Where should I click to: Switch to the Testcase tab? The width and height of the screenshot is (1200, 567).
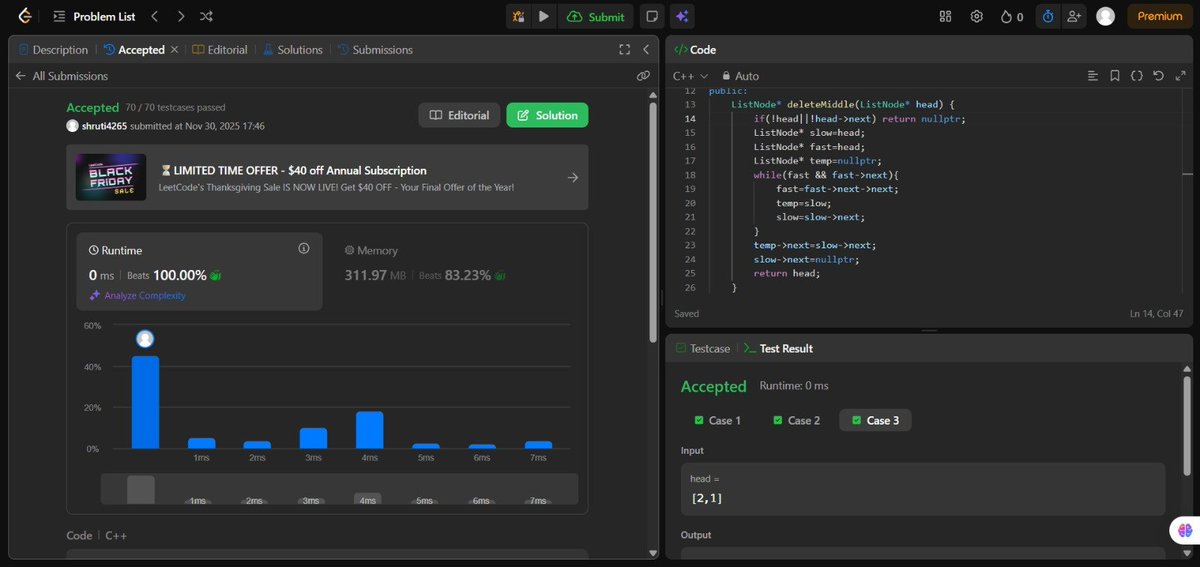pos(702,348)
